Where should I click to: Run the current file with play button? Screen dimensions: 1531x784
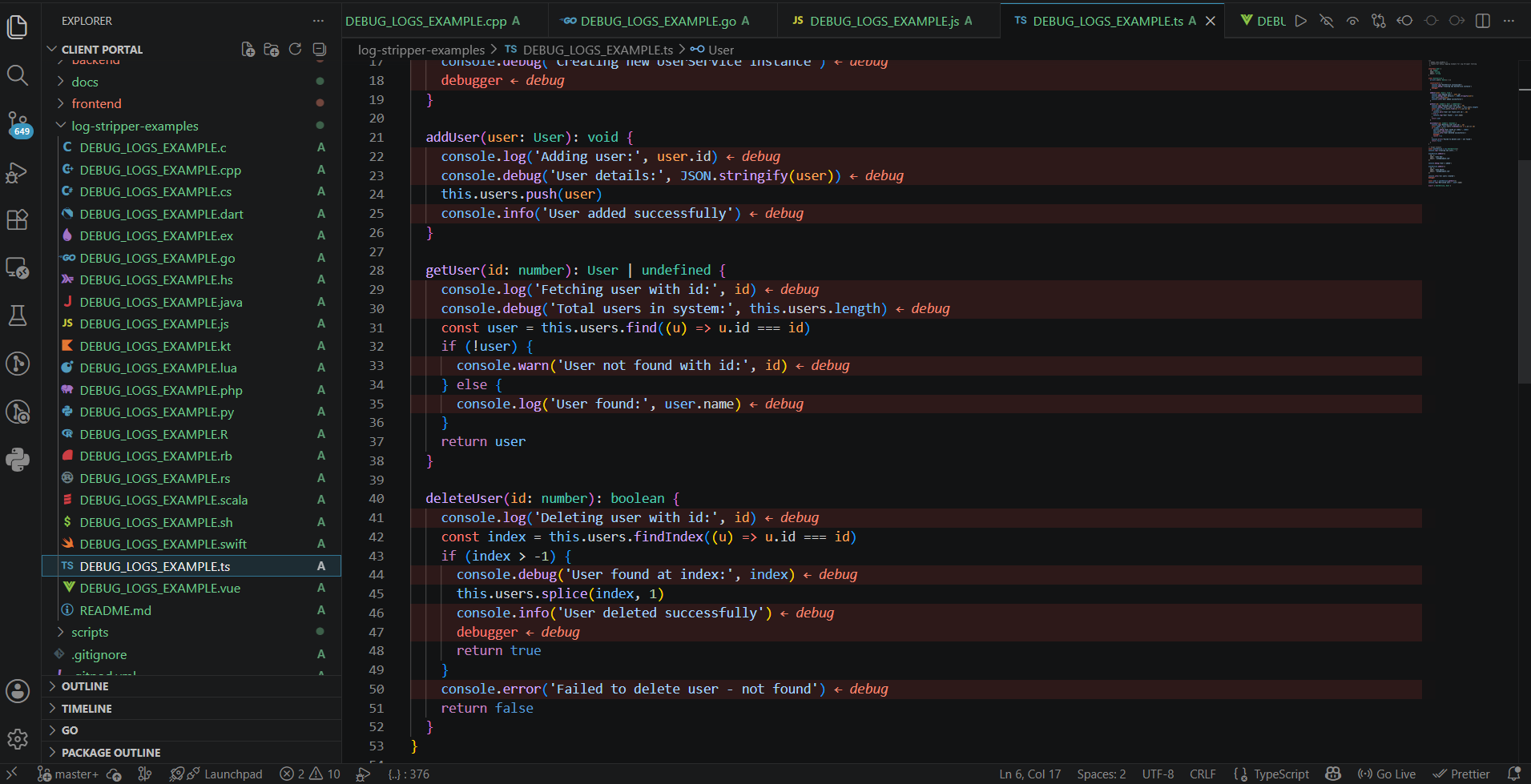tap(1301, 21)
